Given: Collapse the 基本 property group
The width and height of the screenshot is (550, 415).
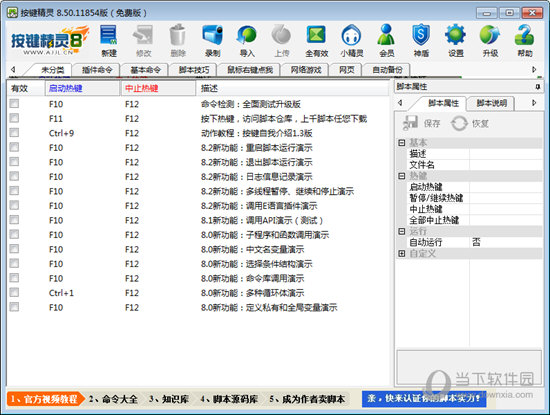Looking at the screenshot, I should coord(402,143).
